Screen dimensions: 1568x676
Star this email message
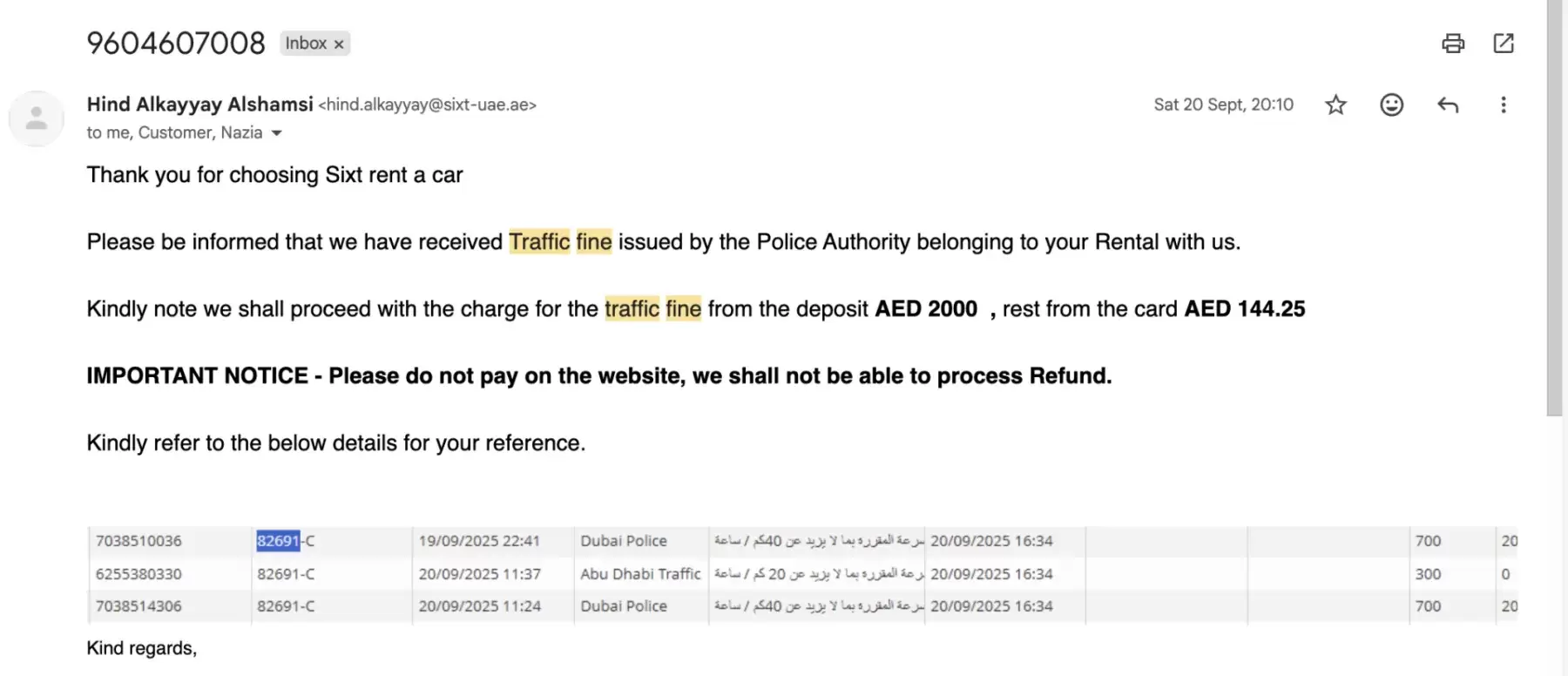(1335, 105)
